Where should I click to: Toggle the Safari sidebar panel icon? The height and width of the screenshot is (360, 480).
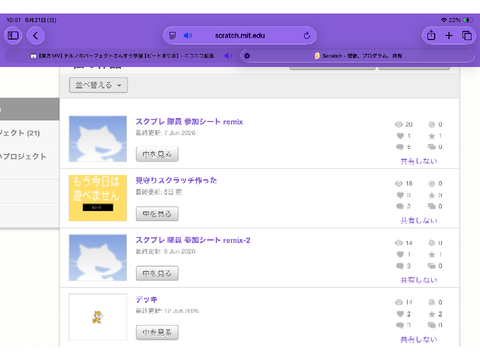tap(13, 35)
